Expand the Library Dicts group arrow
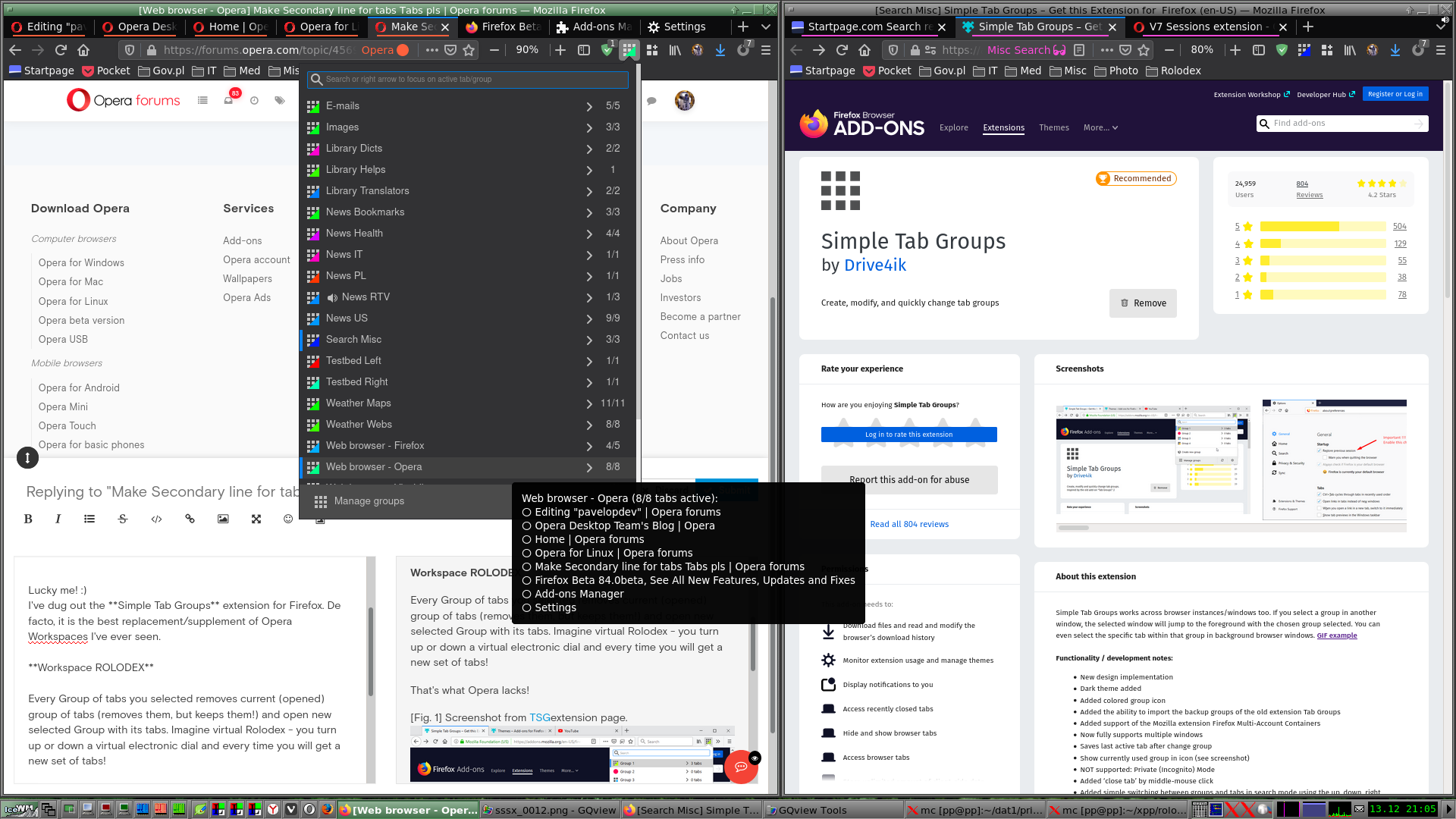 coord(589,149)
